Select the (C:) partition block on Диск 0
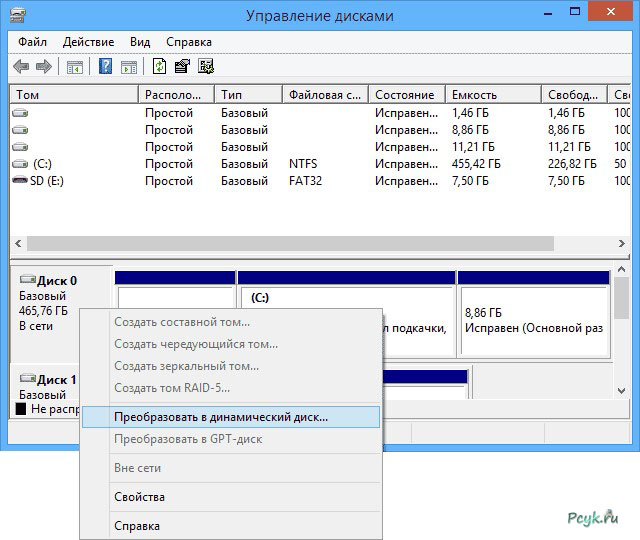 point(347,314)
